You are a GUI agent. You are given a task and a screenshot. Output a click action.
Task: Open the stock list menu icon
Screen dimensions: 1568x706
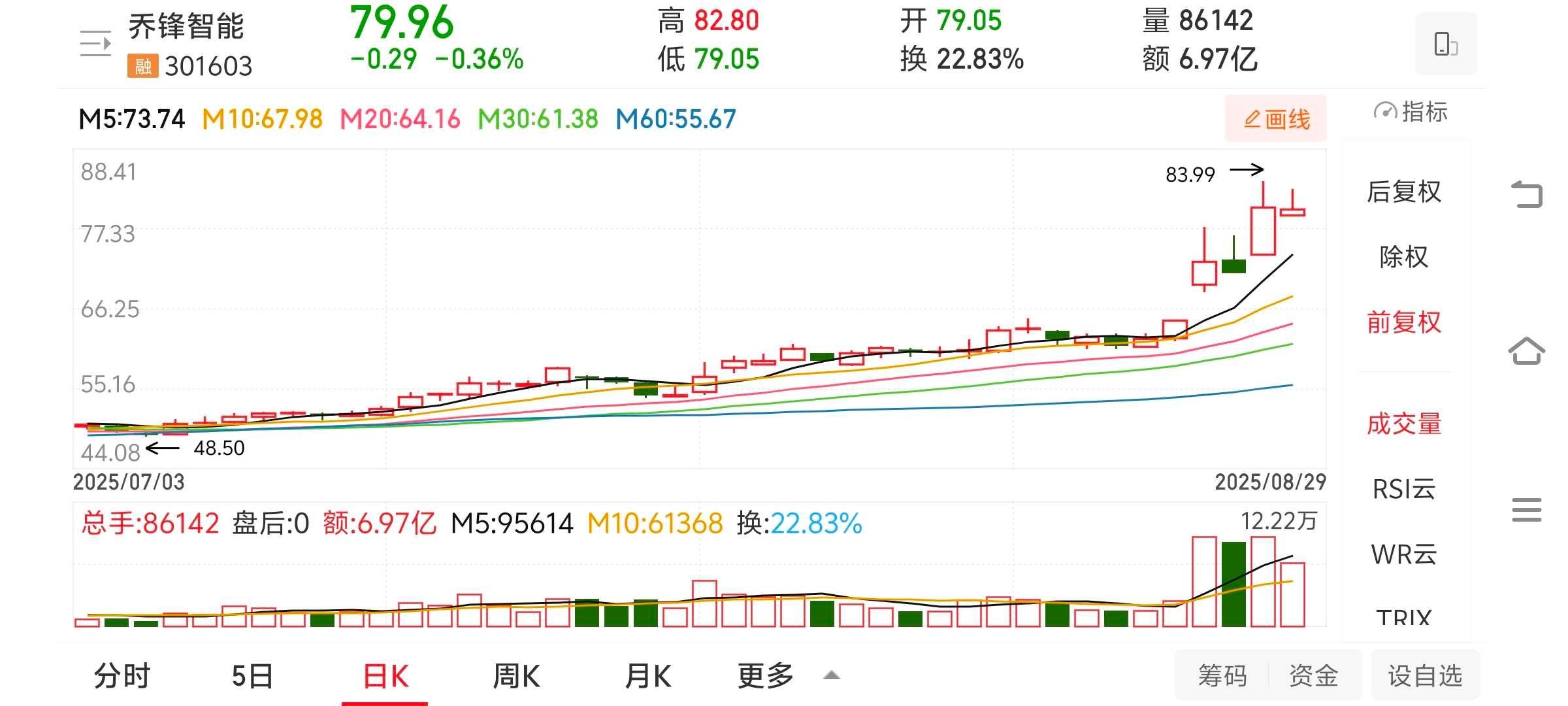[95, 44]
